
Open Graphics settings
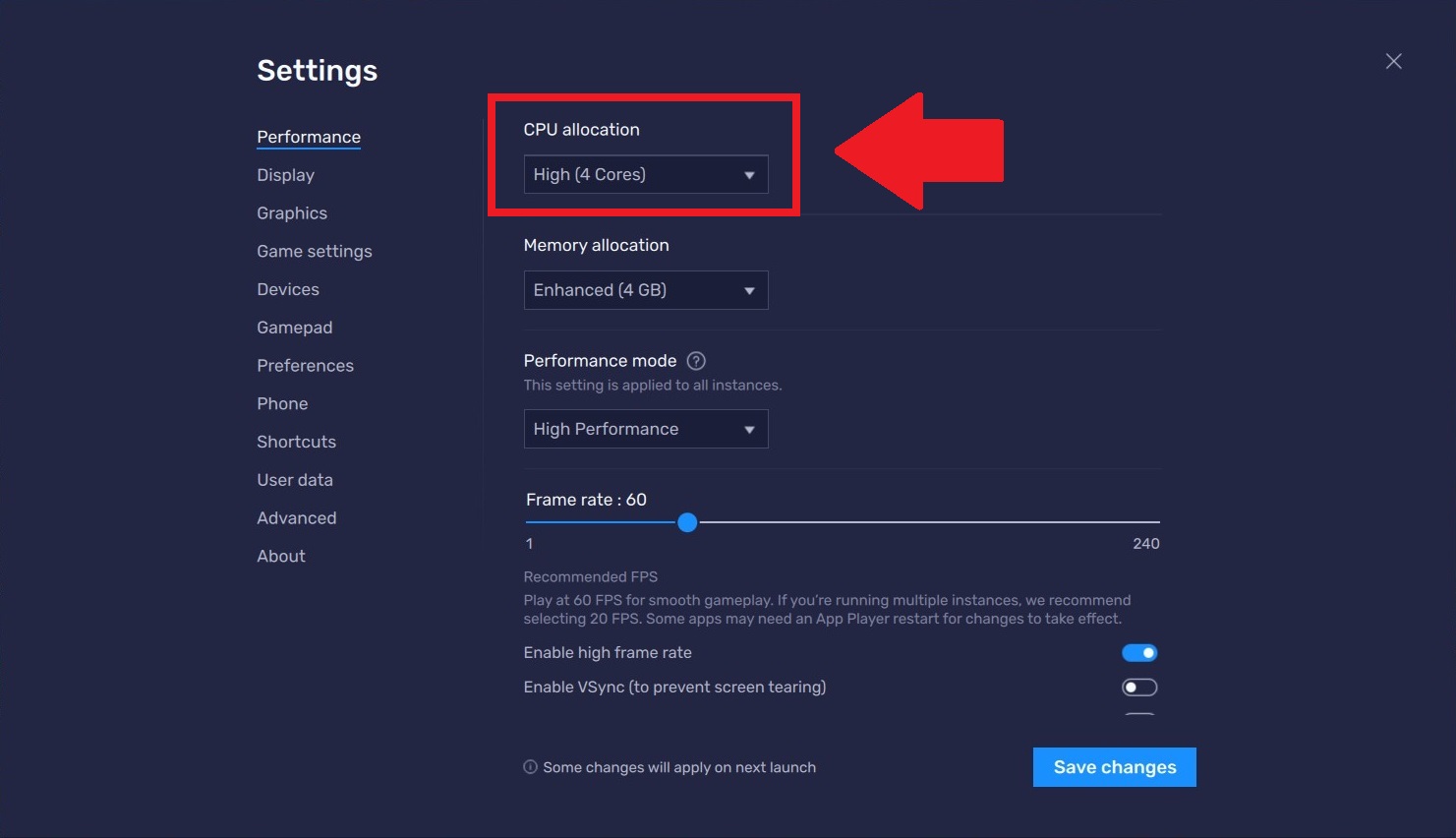(291, 212)
